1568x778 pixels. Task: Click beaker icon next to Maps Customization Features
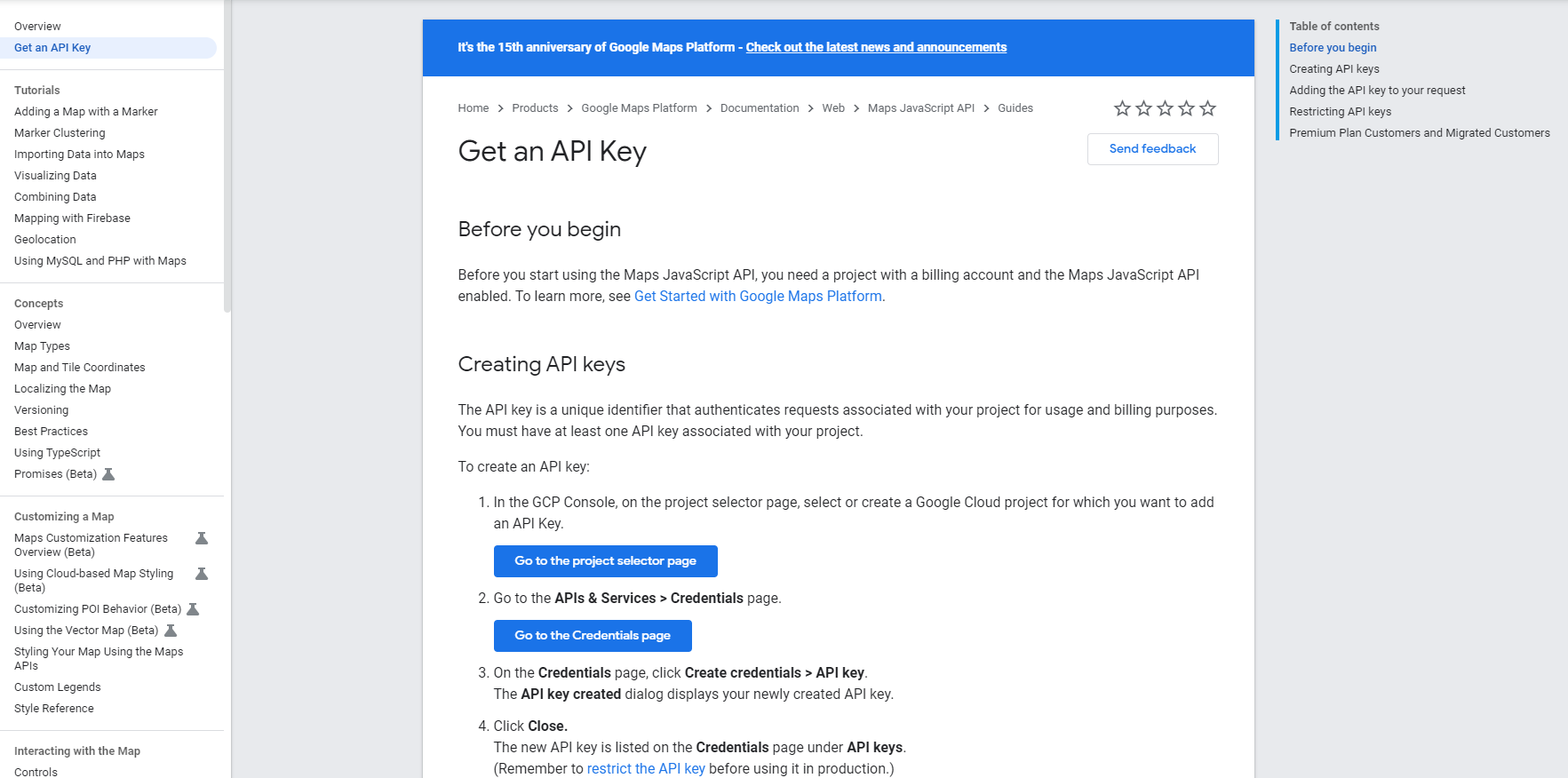pyautogui.click(x=202, y=538)
